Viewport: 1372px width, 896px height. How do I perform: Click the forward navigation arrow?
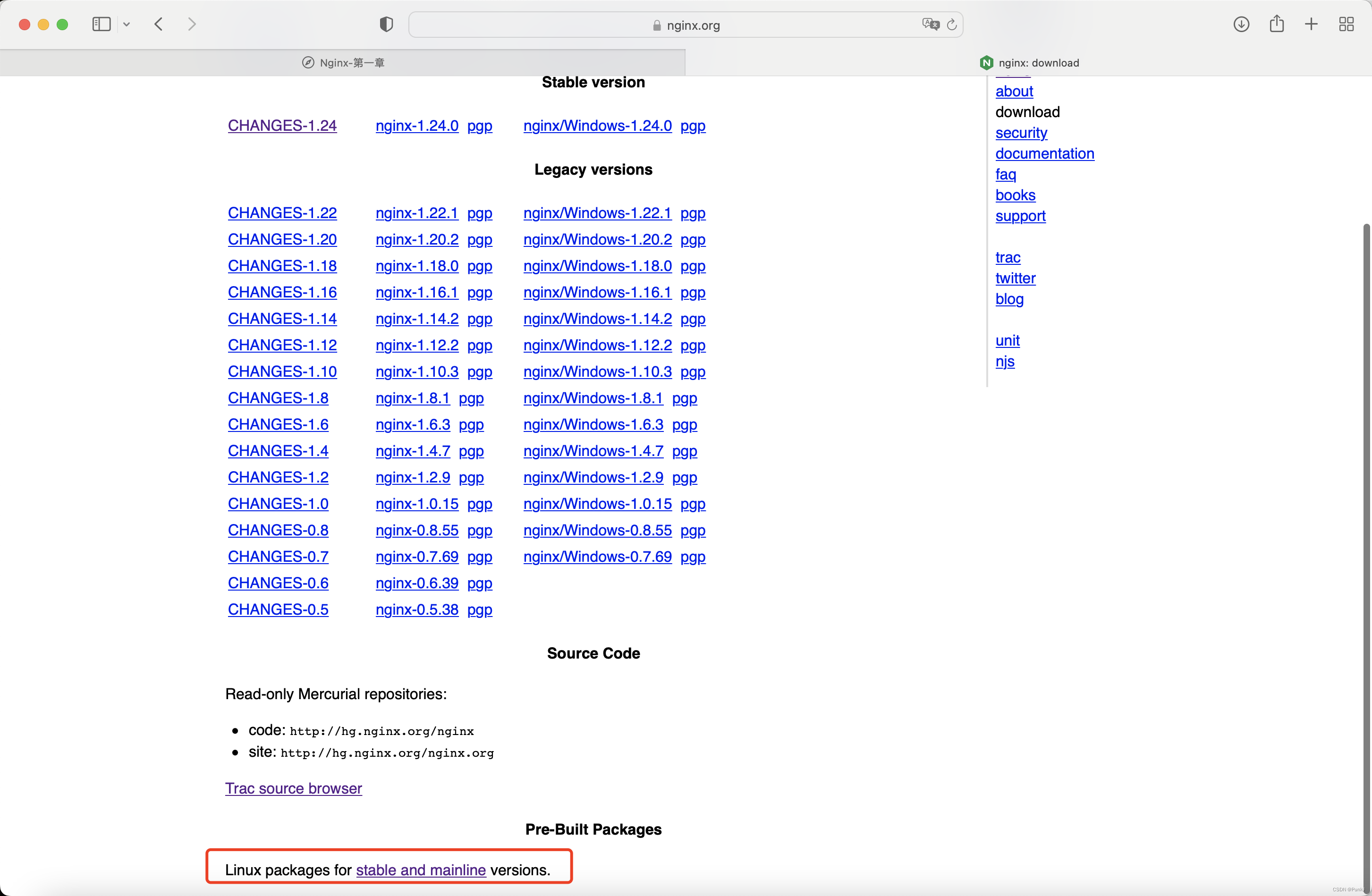(x=192, y=24)
